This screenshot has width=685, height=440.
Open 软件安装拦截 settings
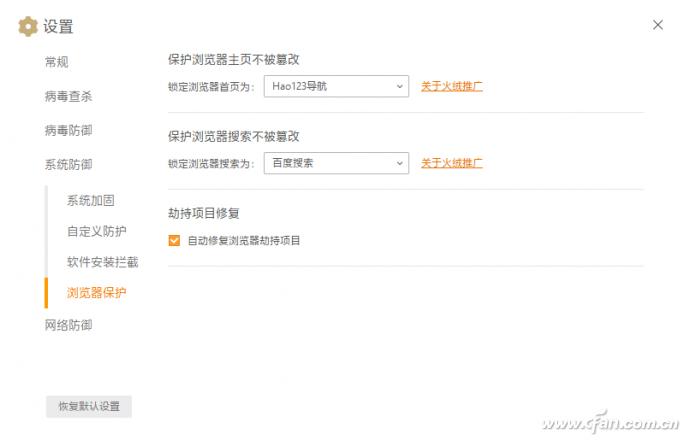pyautogui.click(x=103, y=262)
